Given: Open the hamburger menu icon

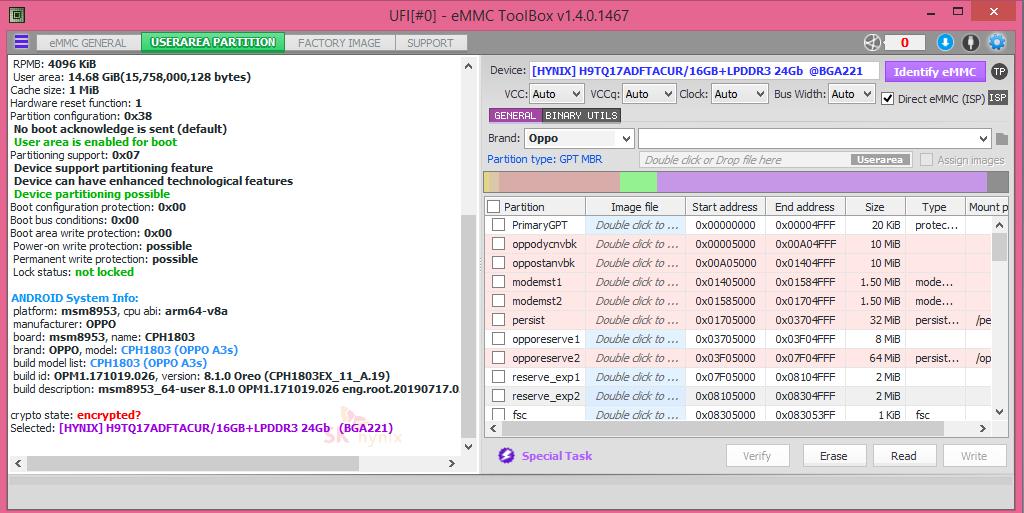Looking at the screenshot, I should pyautogui.click(x=22, y=42).
